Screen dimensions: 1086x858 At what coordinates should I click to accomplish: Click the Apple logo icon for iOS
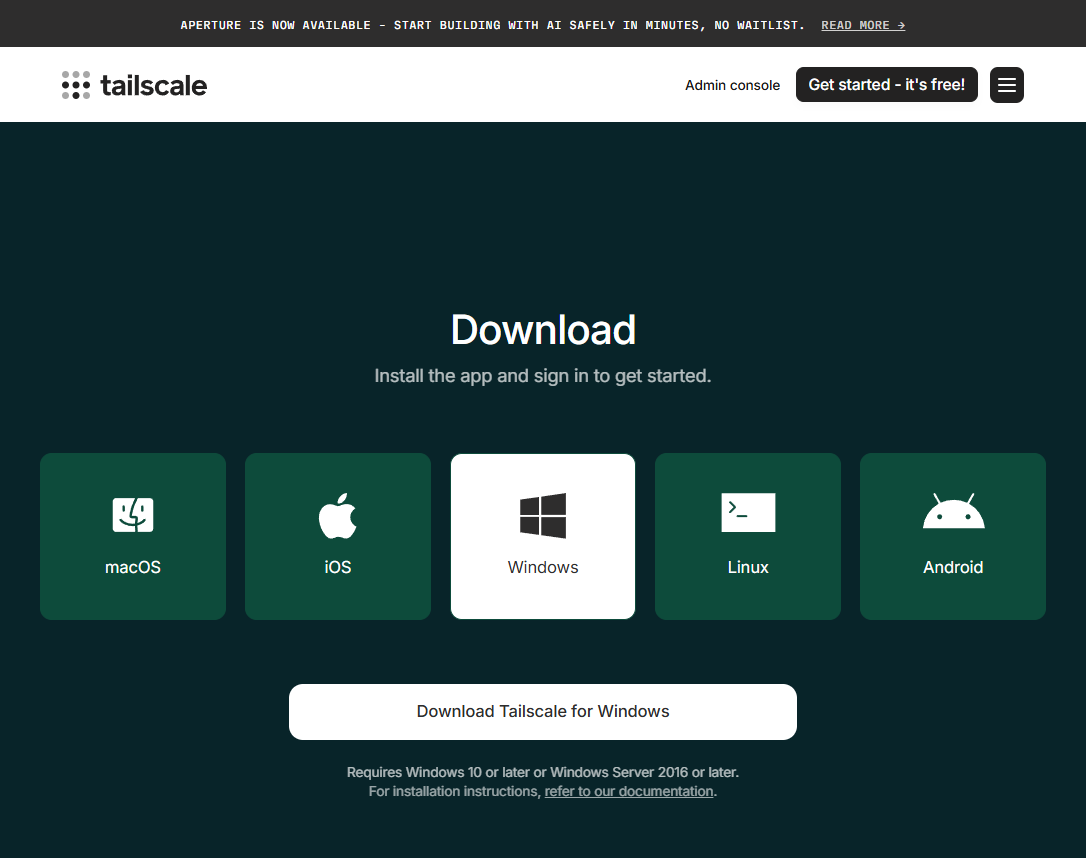pos(338,515)
